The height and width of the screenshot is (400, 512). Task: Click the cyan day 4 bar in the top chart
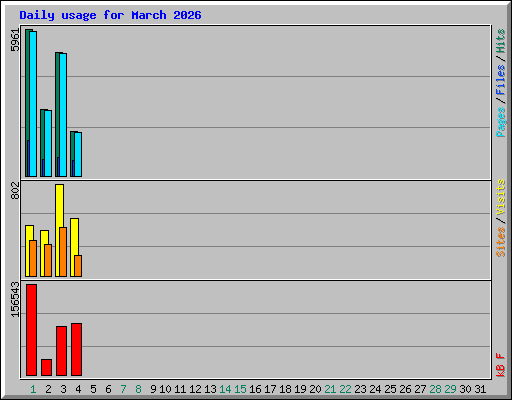tap(78, 154)
